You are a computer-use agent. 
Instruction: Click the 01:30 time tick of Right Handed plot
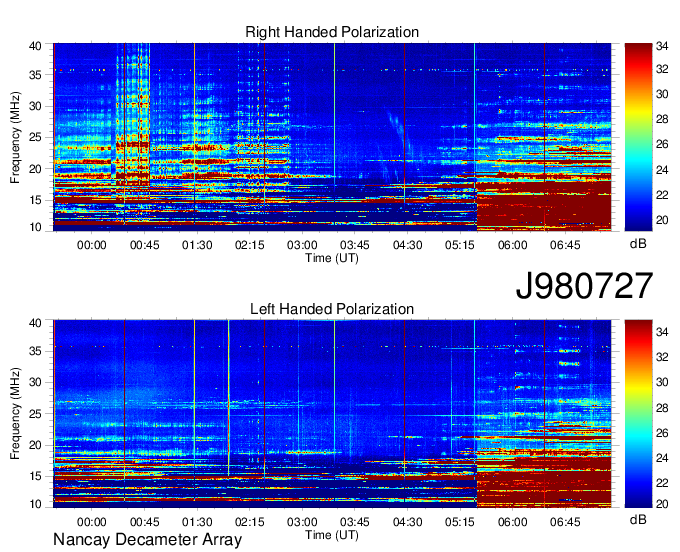(x=197, y=245)
